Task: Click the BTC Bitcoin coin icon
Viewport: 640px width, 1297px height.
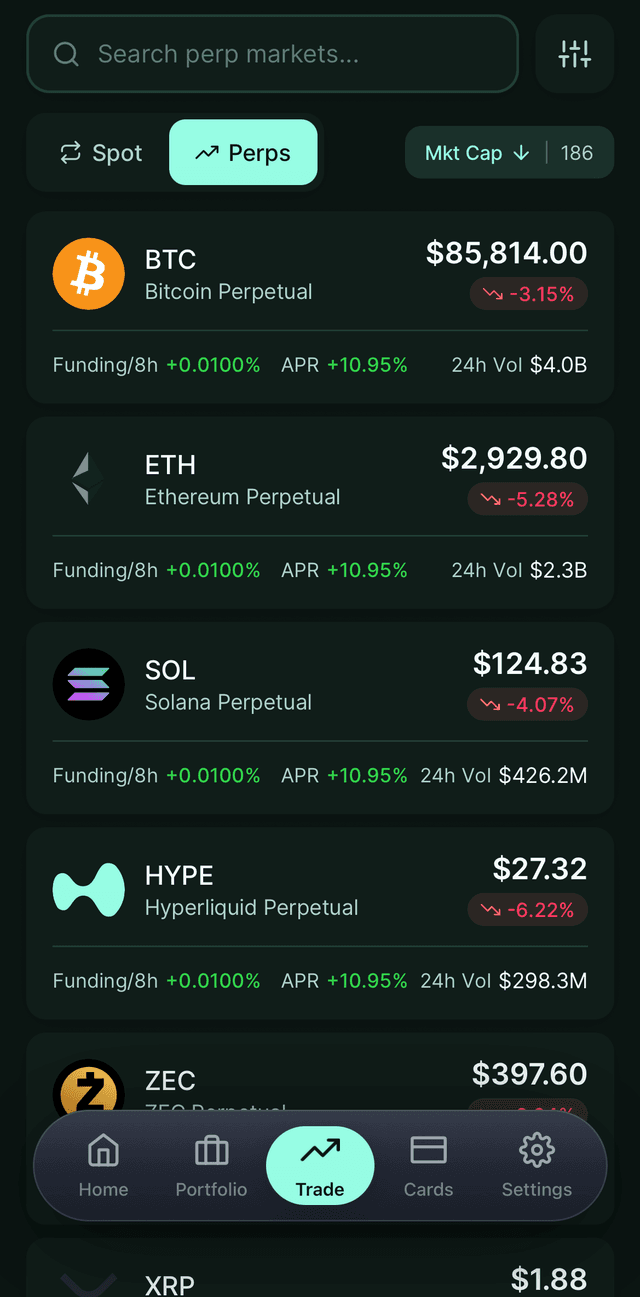Action: click(x=88, y=273)
